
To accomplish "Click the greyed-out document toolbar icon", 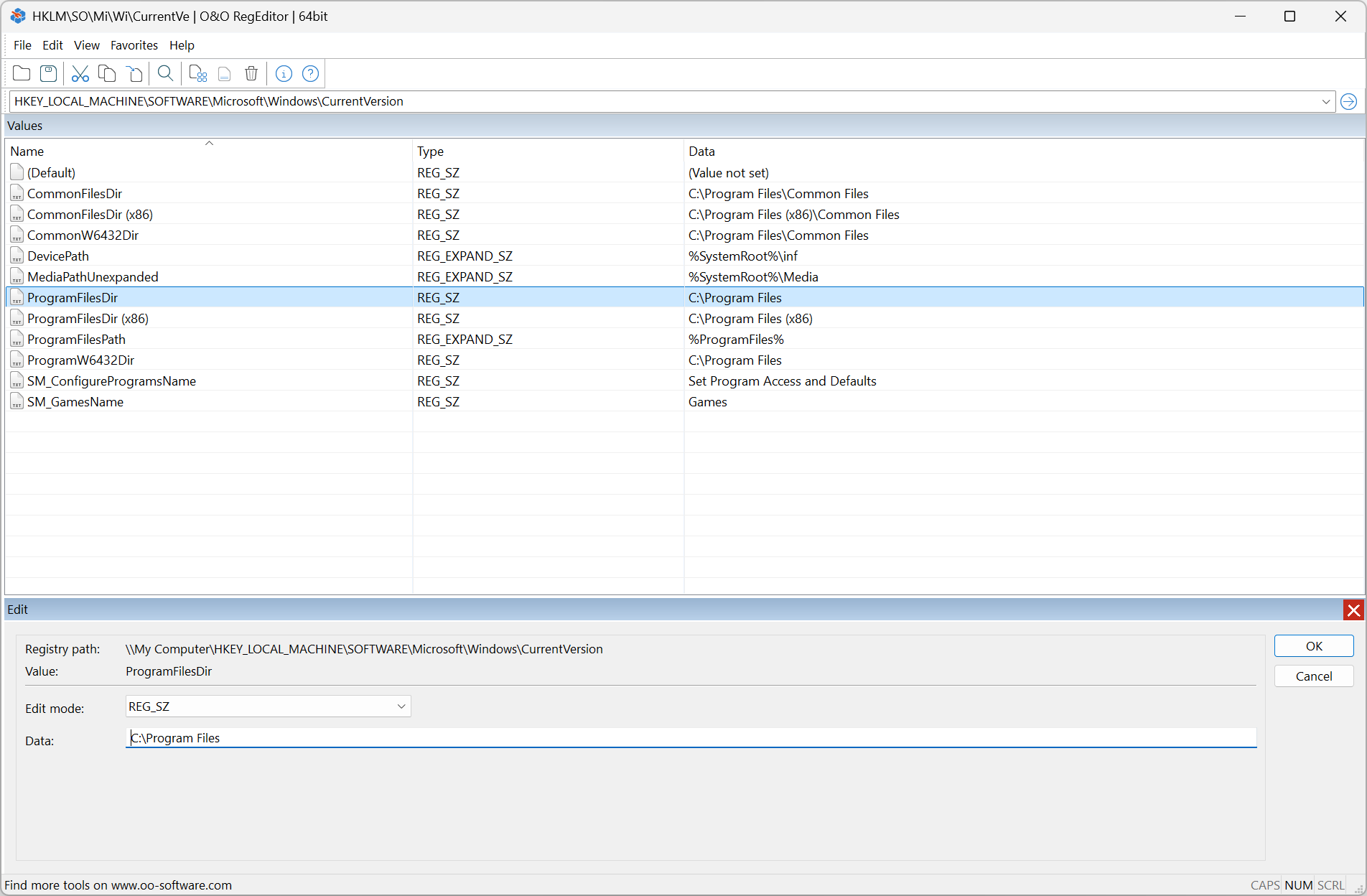I will pyautogui.click(x=225, y=73).
